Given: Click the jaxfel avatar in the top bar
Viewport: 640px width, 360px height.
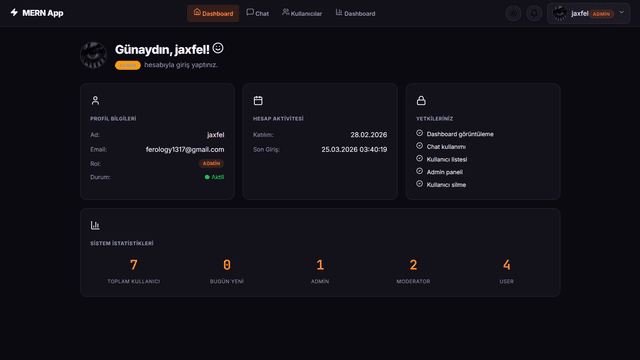Looking at the screenshot, I should (x=560, y=13).
